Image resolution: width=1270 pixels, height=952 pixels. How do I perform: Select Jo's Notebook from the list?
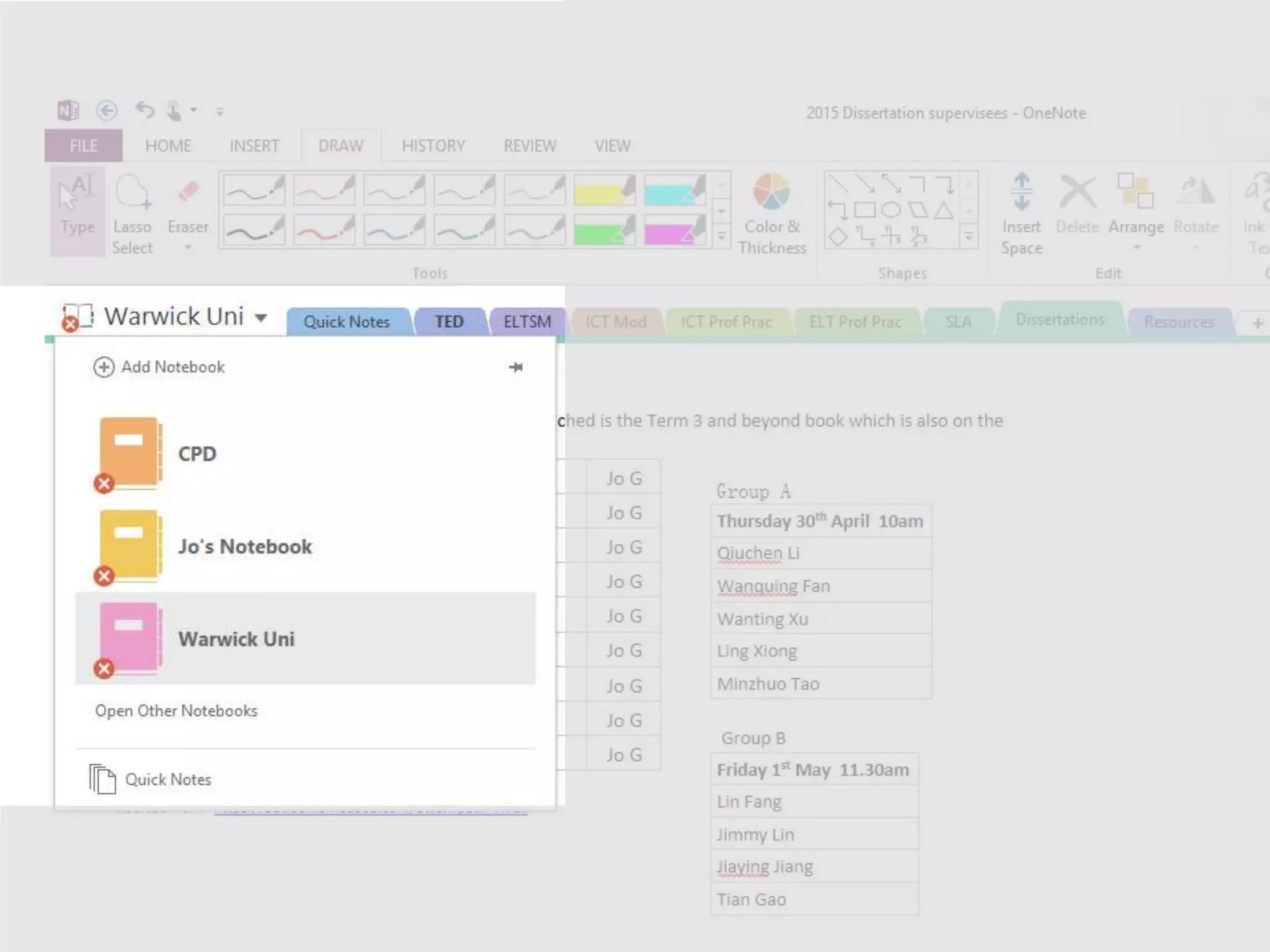pyautogui.click(x=244, y=547)
